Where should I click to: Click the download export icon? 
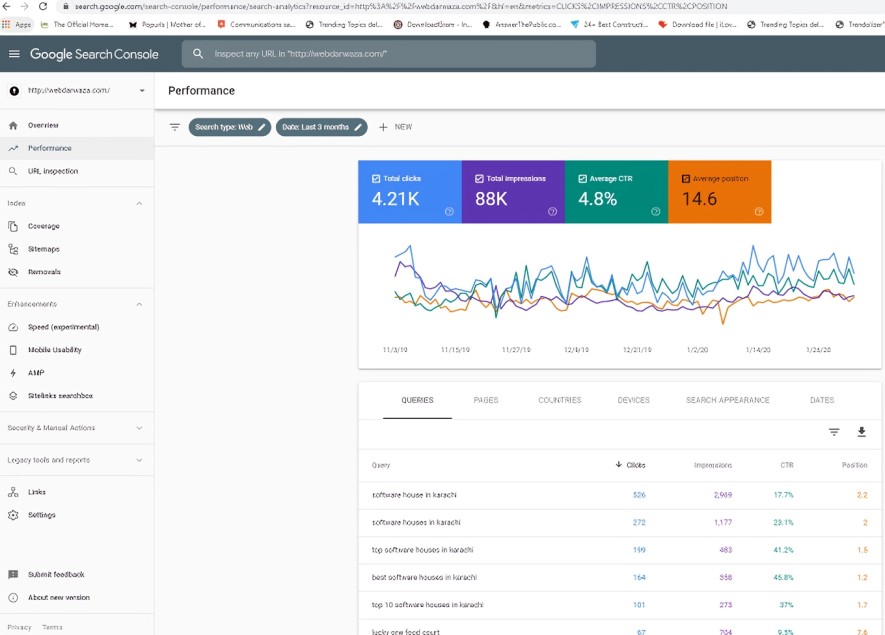coord(861,432)
